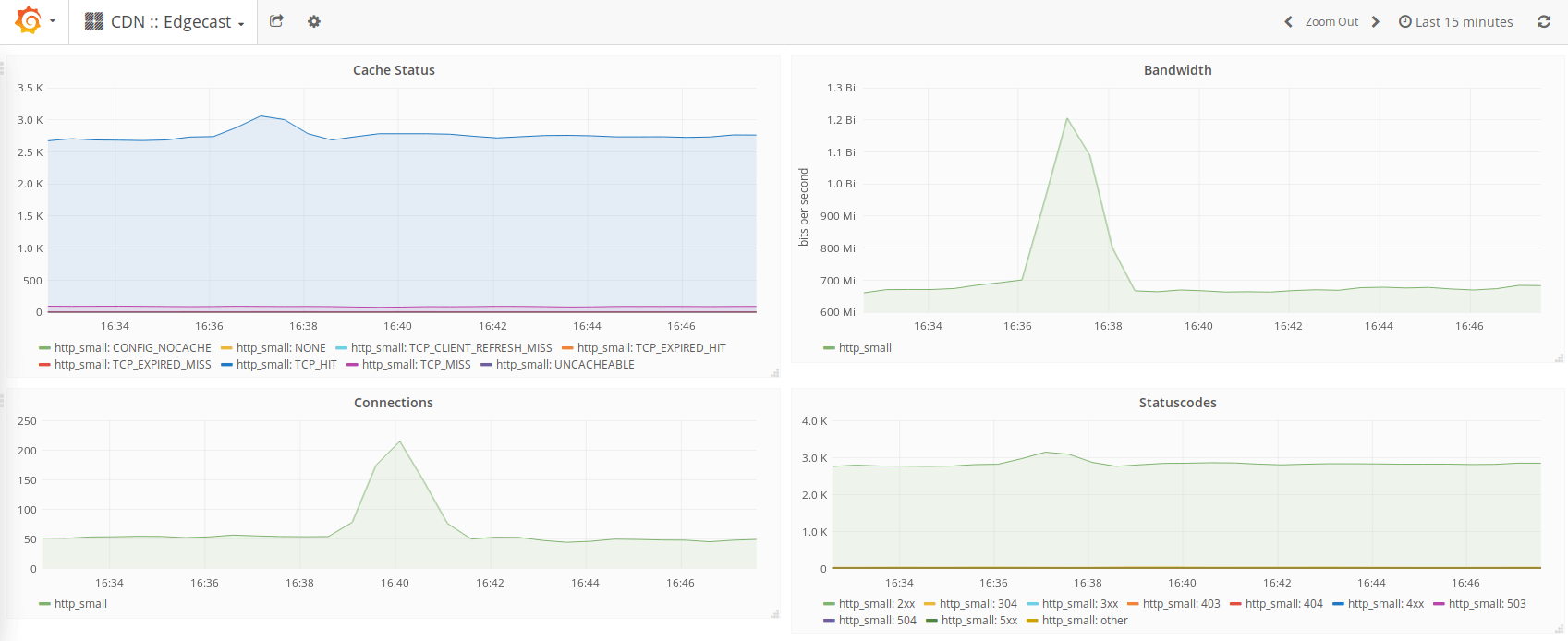Click the dashboard grid icon
The image size is (1568, 641).
93,21
